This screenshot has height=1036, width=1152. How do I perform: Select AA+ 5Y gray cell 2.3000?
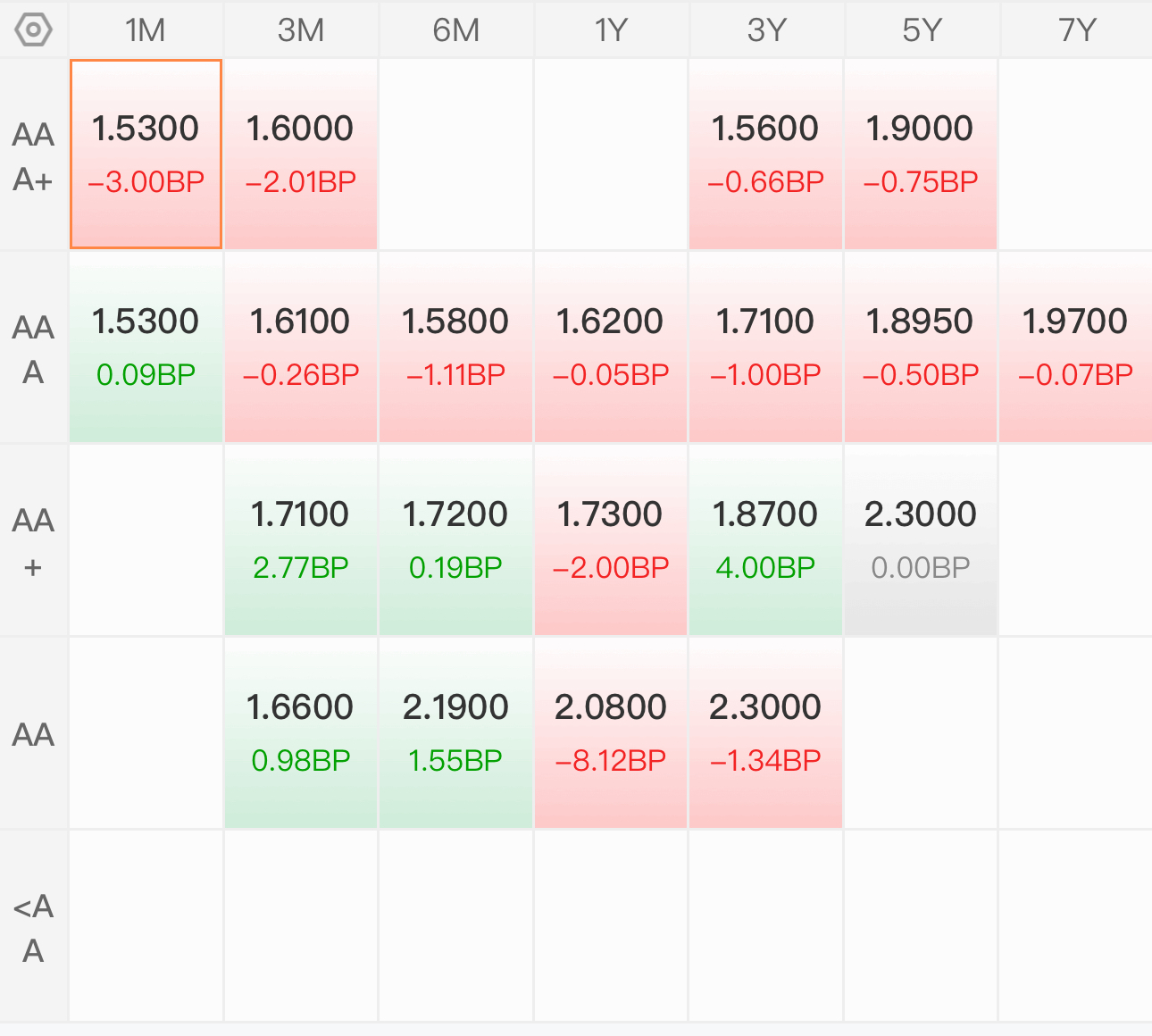tap(921, 540)
